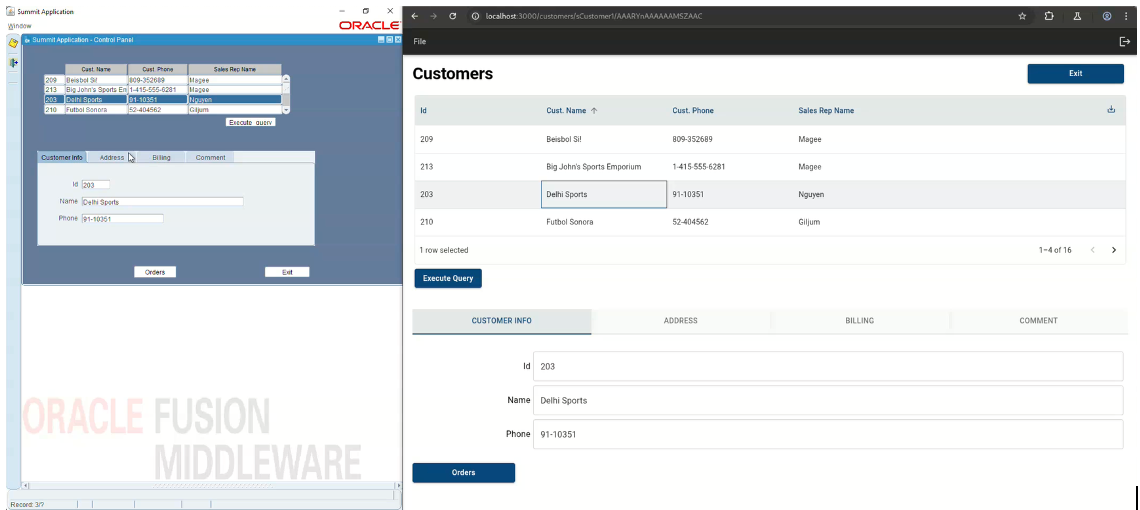Image resolution: width=1140 pixels, height=510 pixels.
Task: Click the Exit button in Oracle Forms window
Action: click(287, 272)
